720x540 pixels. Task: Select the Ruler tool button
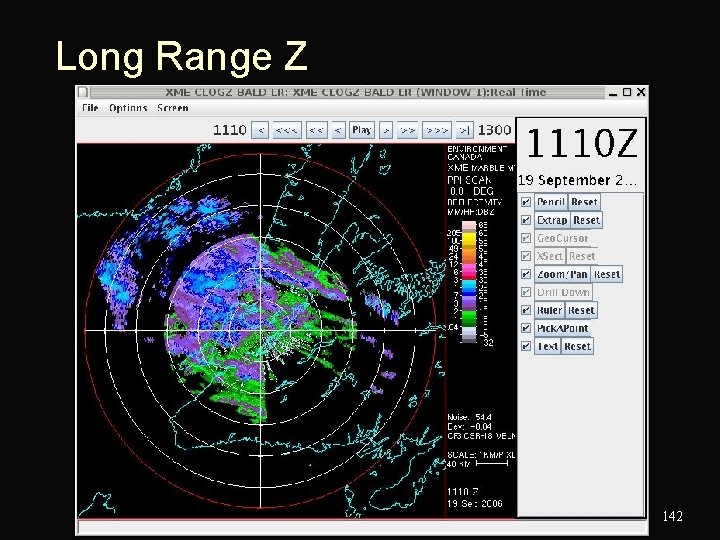point(549,310)
